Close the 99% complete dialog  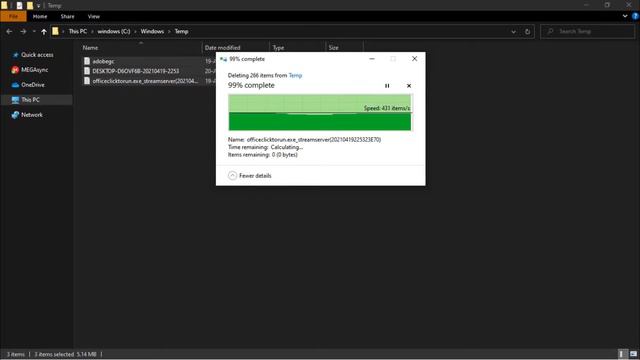coord(414,59)
